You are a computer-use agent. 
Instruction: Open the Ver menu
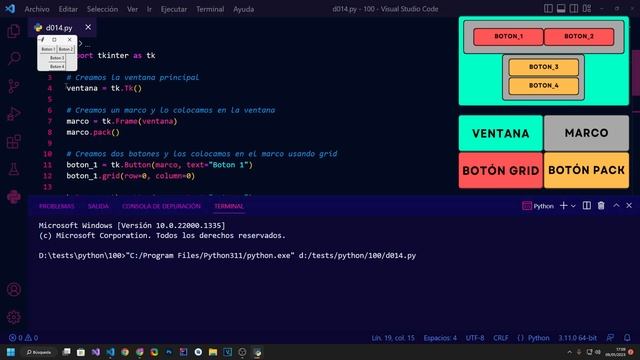pyautogui.click(x=132, y=9)
